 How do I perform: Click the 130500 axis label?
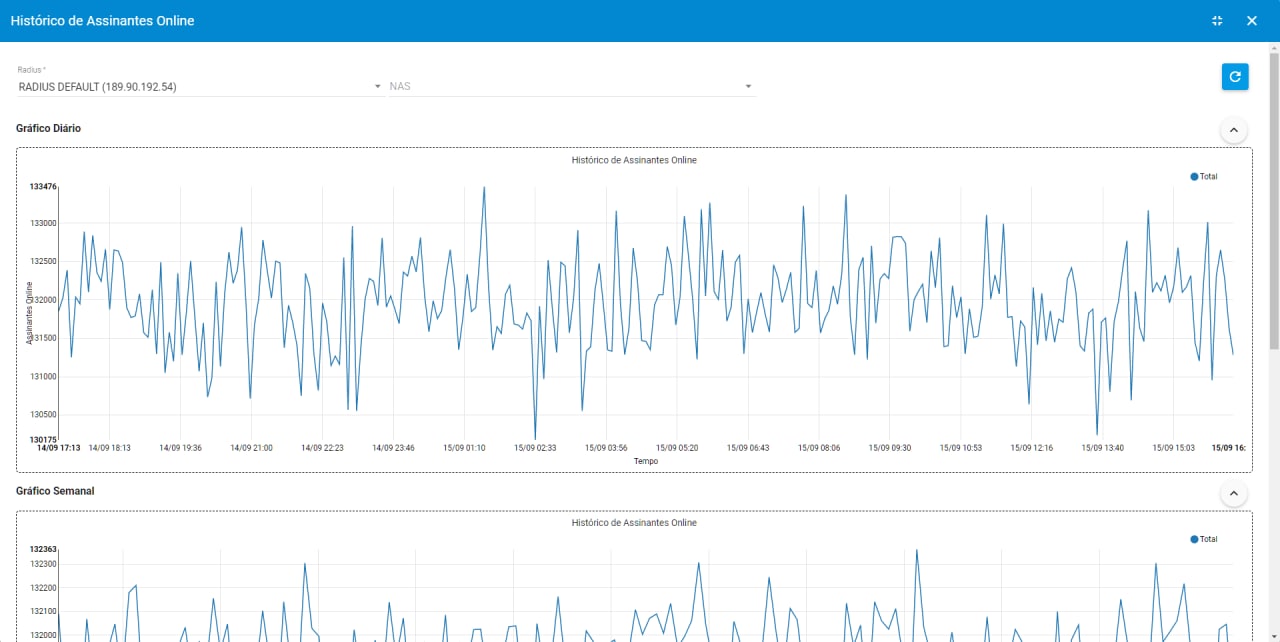pyautogui.click(x=44, y=415)
